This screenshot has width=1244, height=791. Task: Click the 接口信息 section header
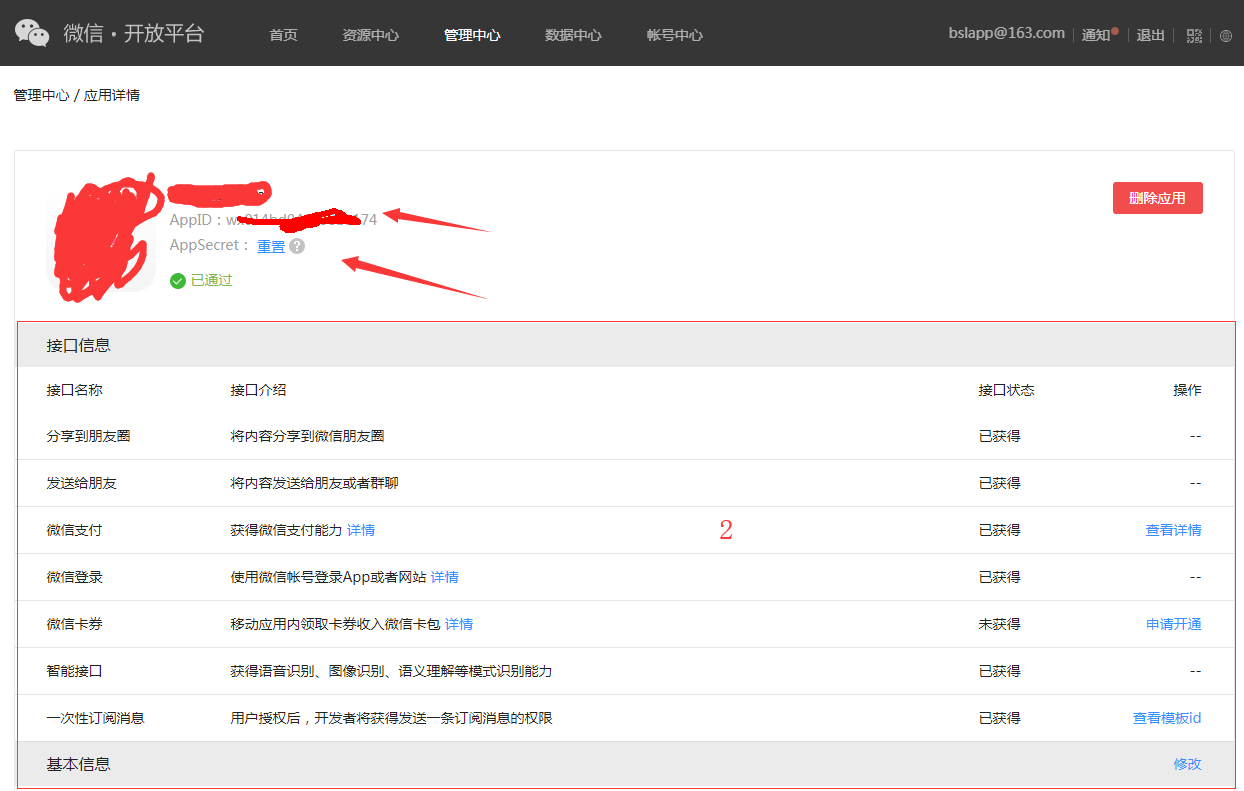[x=626, y=345]
